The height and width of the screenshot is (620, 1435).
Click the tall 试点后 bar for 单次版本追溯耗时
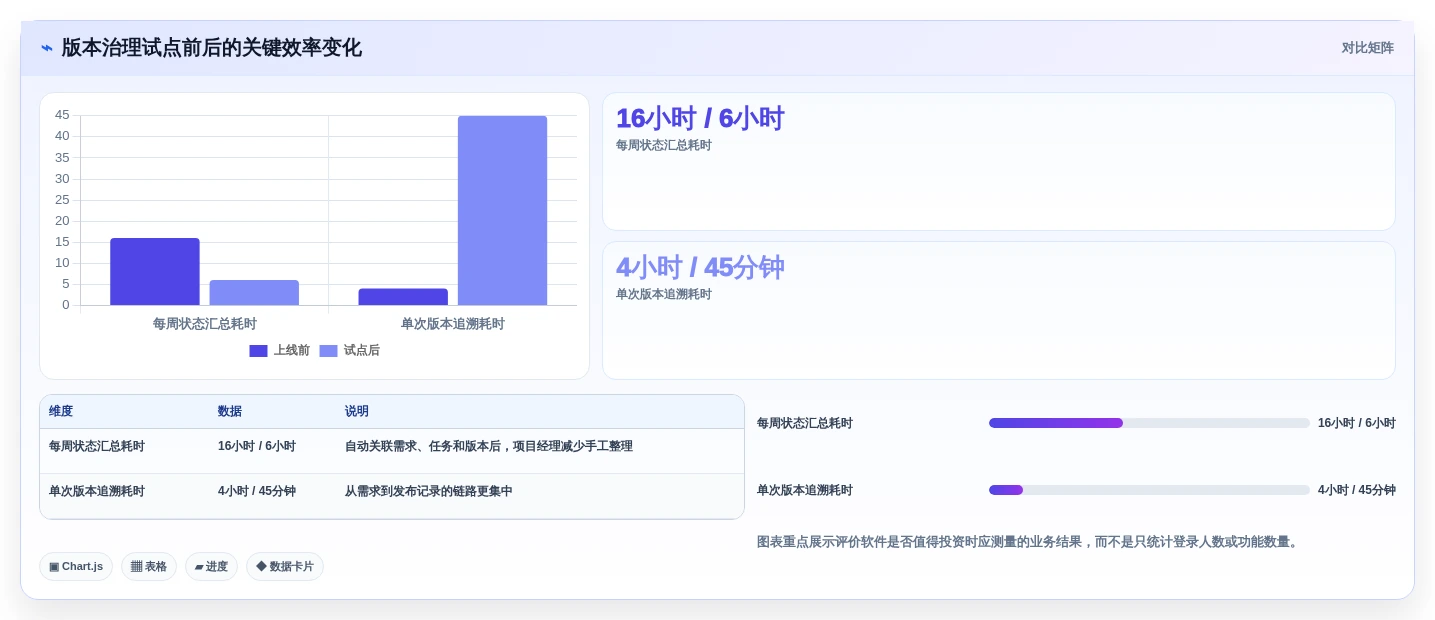coord(502,210)
